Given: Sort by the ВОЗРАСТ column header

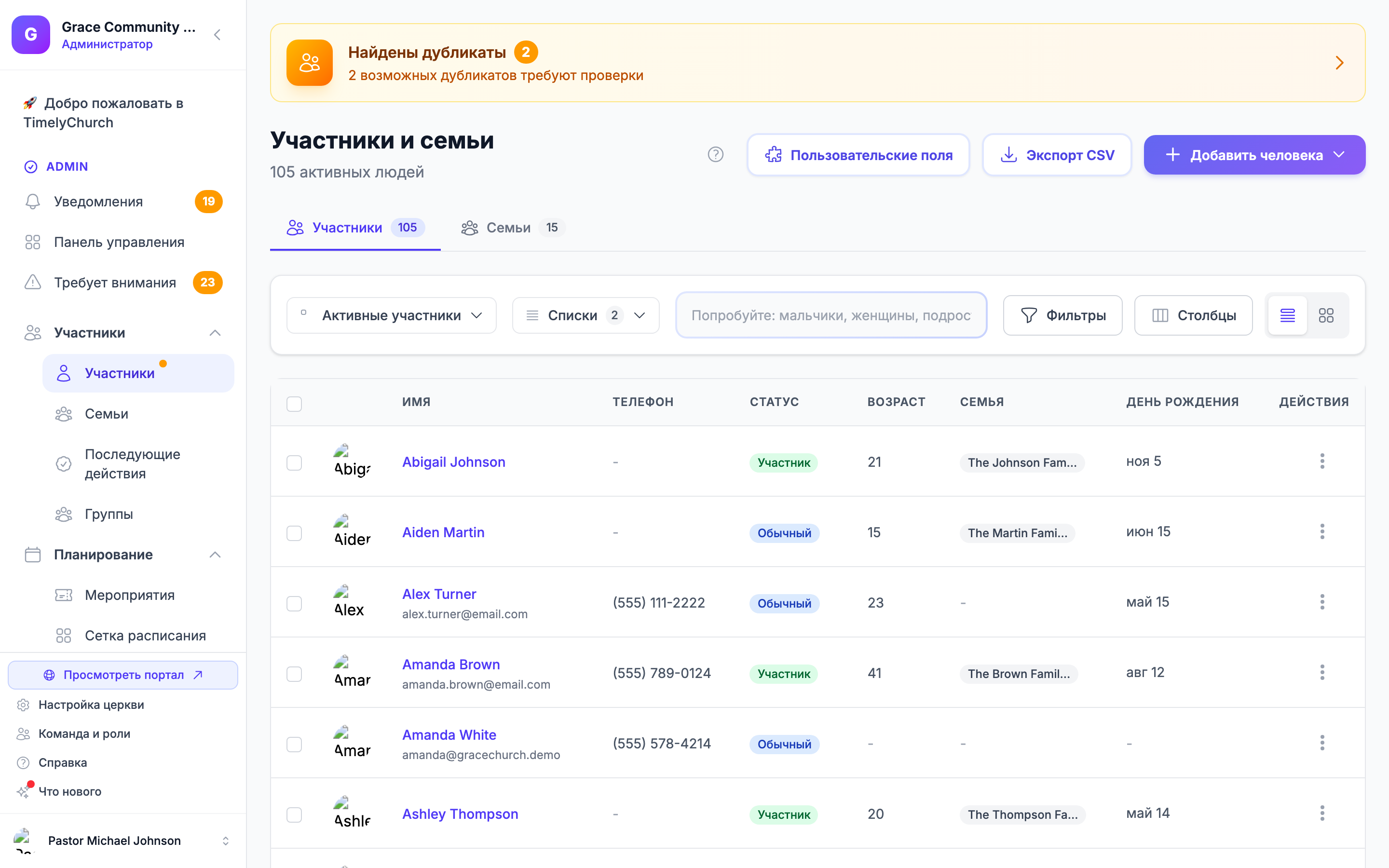Looking at the screenshot, I should point(896,402).
